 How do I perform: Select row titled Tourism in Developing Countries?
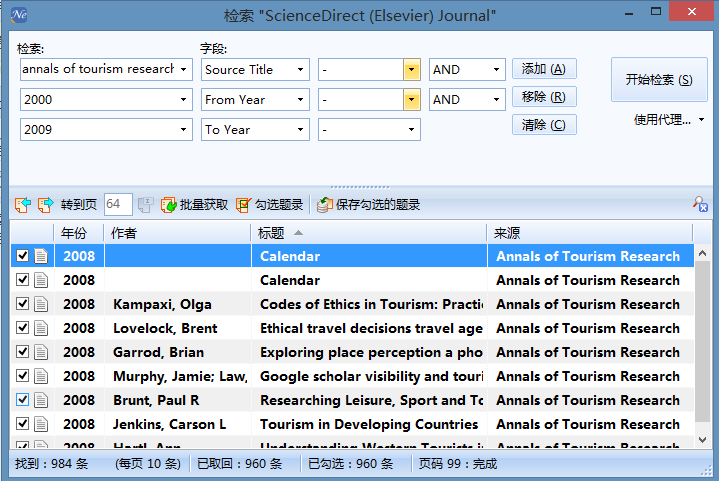pyautogui.click(x=352, y=424)
